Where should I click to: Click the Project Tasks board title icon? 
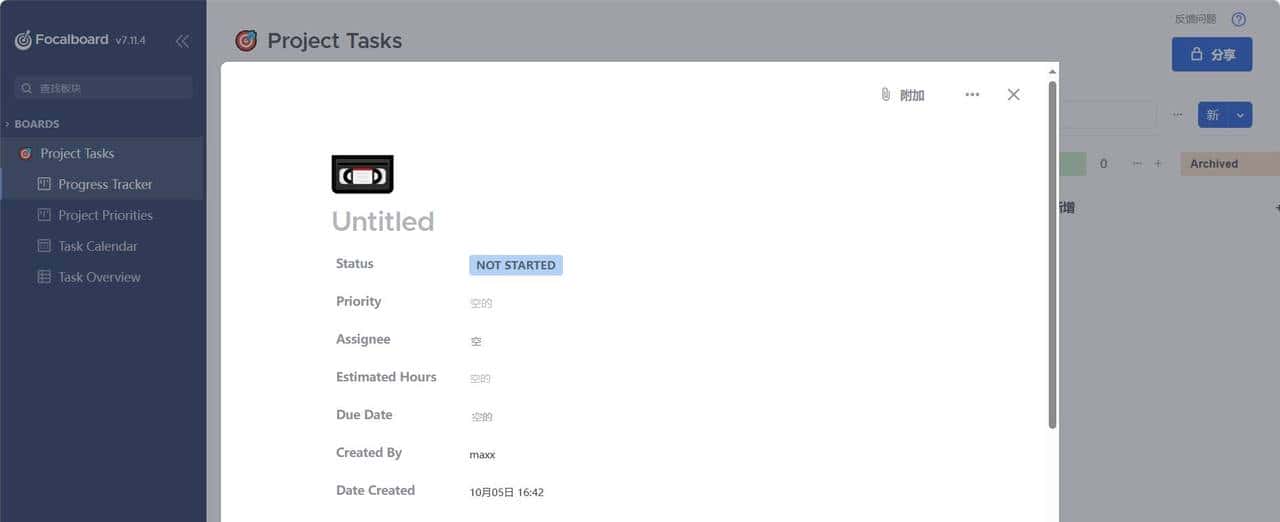coord(246,41)
